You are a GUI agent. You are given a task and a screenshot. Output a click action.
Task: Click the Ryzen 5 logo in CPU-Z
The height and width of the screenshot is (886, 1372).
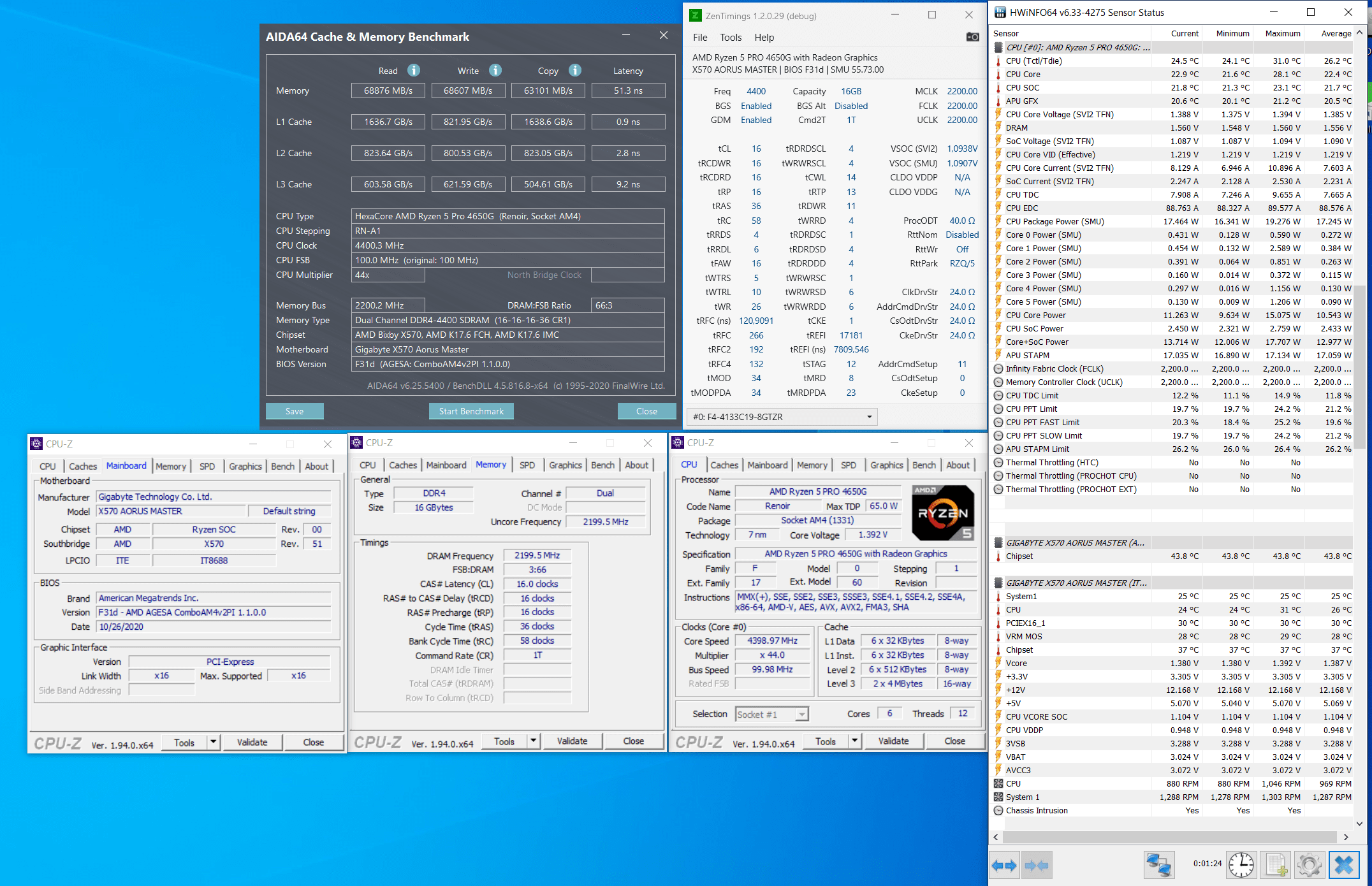(943, 512)
